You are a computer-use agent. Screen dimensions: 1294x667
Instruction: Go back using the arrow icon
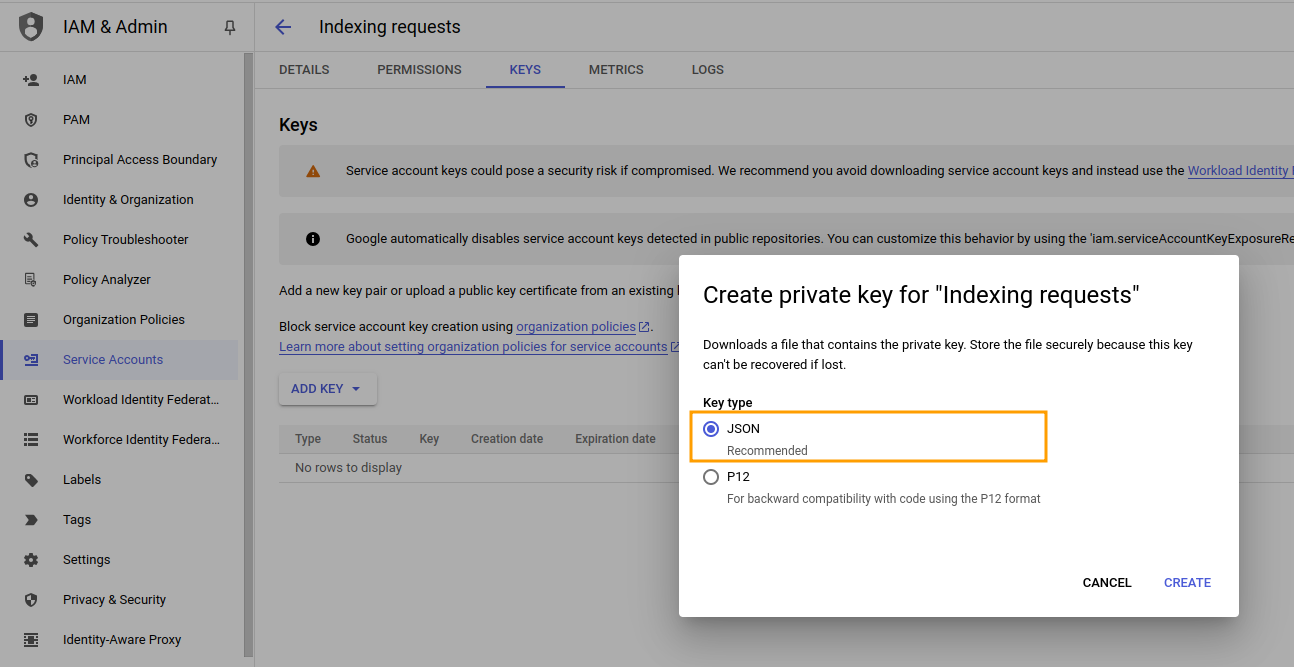[x=283, y=27]
